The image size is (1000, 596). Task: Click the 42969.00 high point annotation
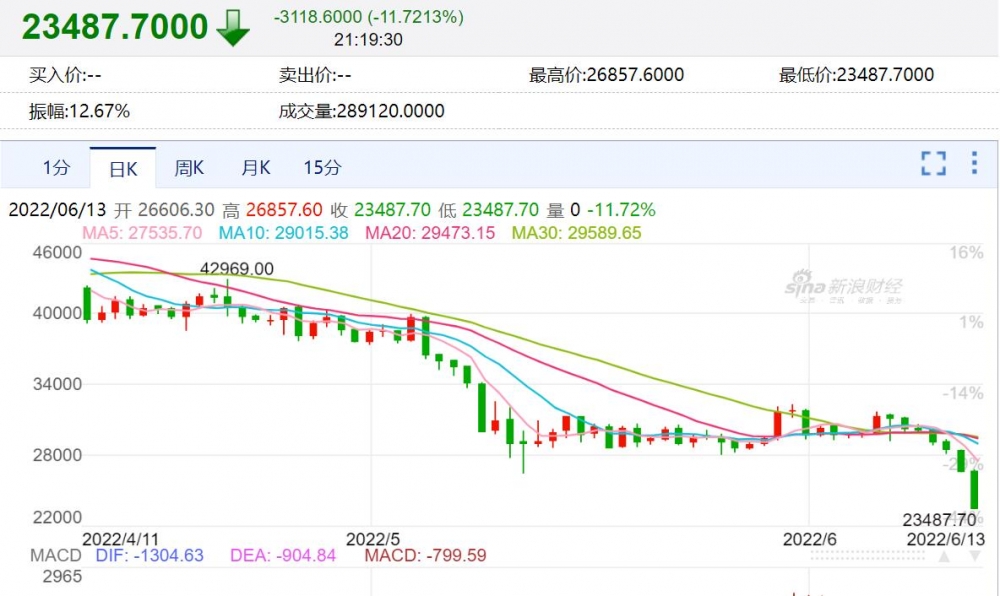point(237,269)
